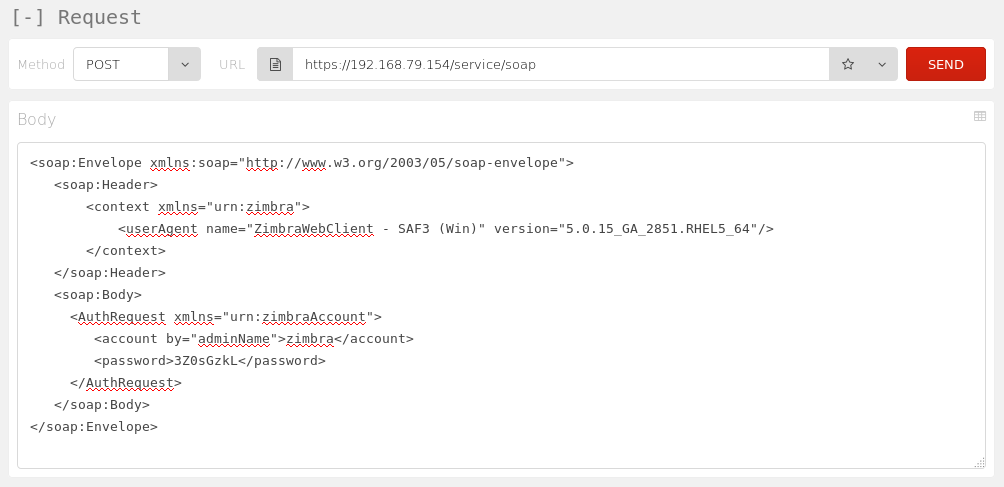Click the userAgent name ZimbraWebClient text
The width and height of the screenshot is (1004, 487).
pos(314,229)
